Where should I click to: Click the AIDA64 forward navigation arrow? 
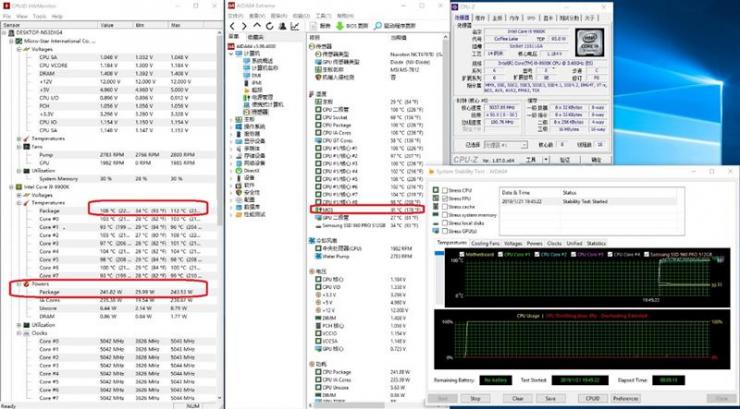point(244,26)
